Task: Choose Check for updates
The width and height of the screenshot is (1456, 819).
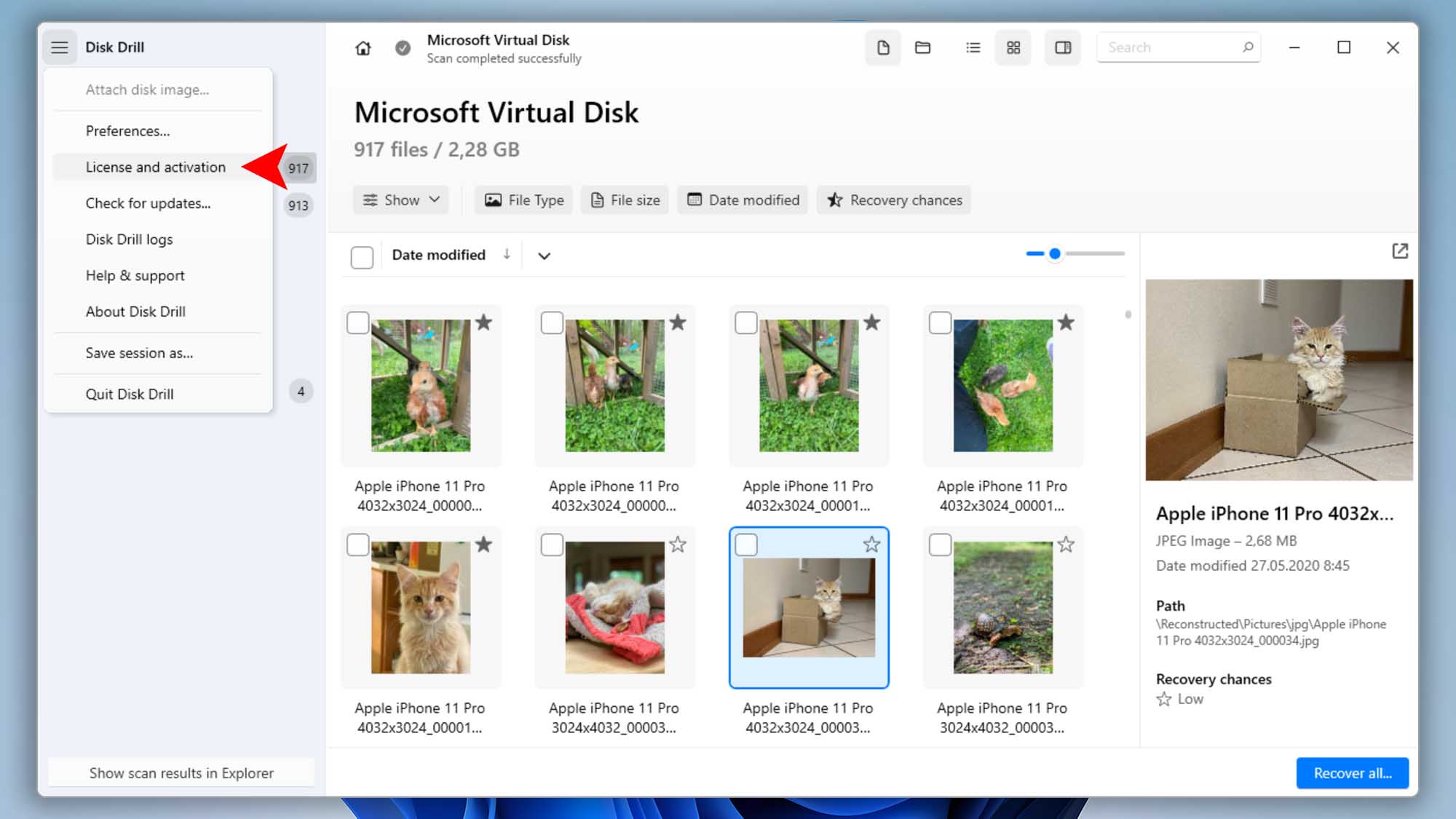Action: click(x=158, y=204)
